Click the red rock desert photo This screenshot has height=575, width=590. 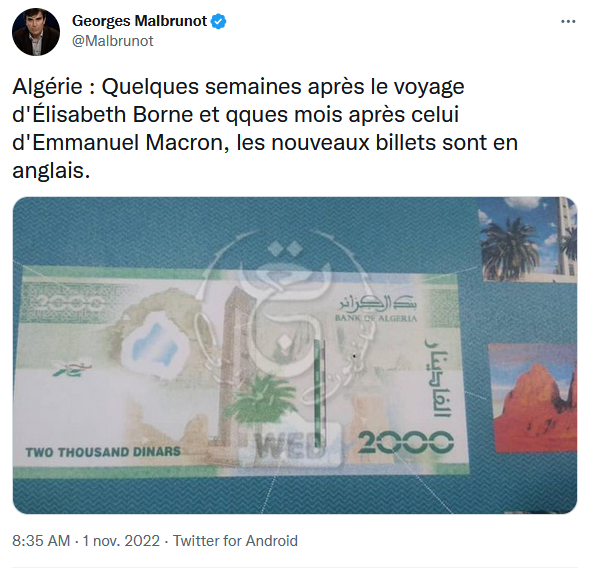(x=532, y=397)
